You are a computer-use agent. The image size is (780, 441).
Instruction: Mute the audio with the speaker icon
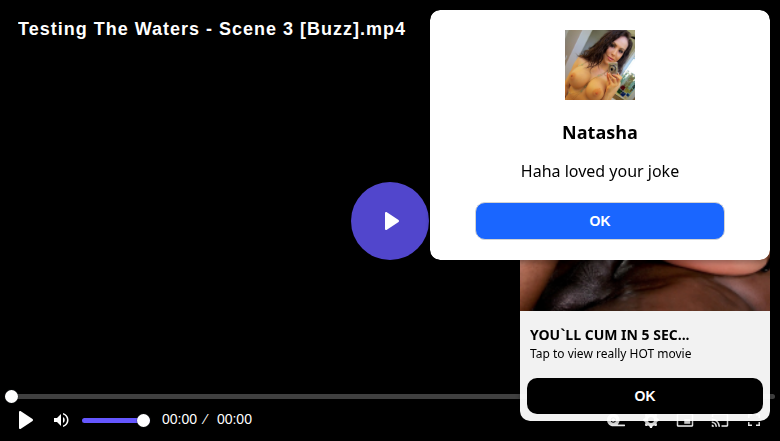[x=61, y=420]
